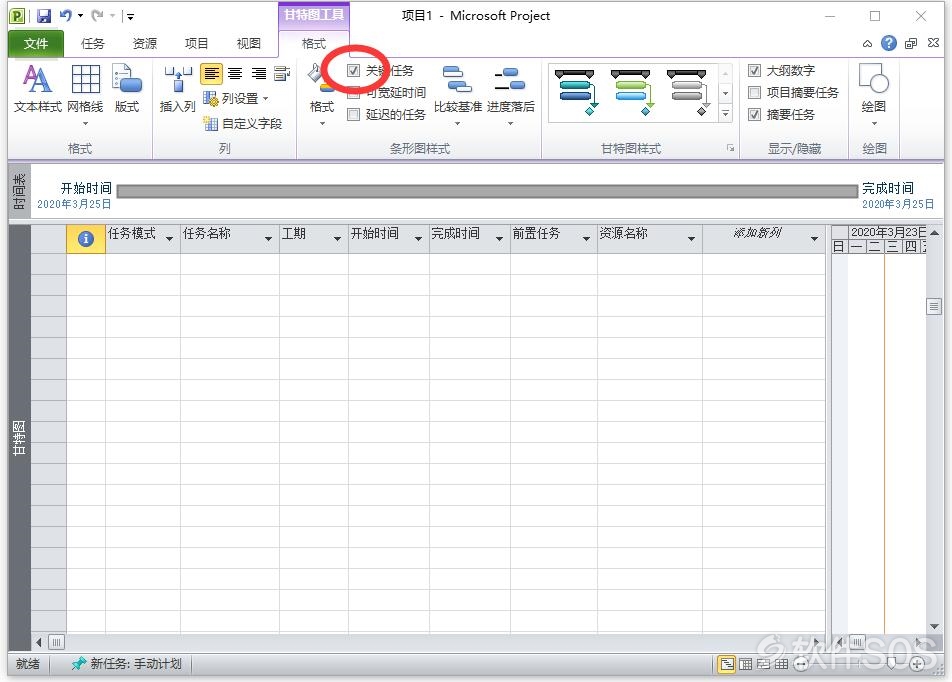Image resolution: width=952 pixels, height=682 pixels.
Task: Open the 前置任务 column filter arrow
Action: (x=586, y=239)
